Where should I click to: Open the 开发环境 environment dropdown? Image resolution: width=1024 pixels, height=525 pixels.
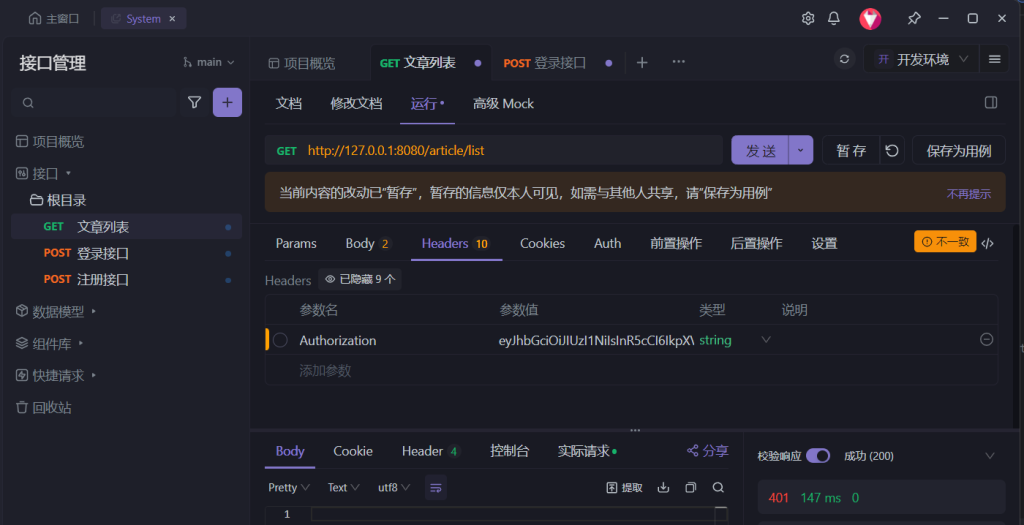923,60
